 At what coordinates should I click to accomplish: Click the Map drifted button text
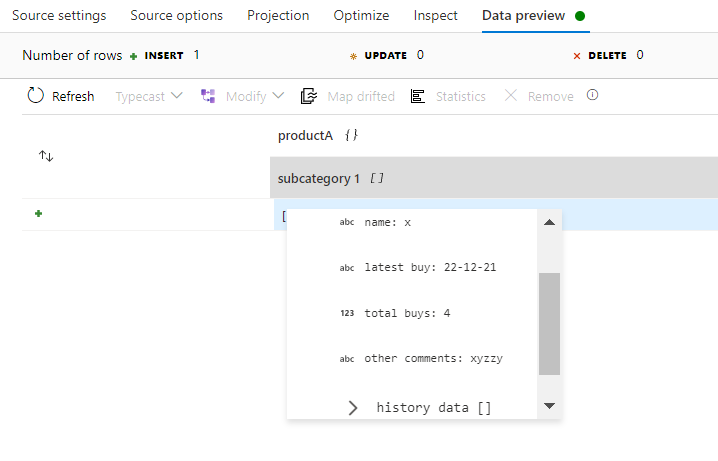[x=361, y=96]
